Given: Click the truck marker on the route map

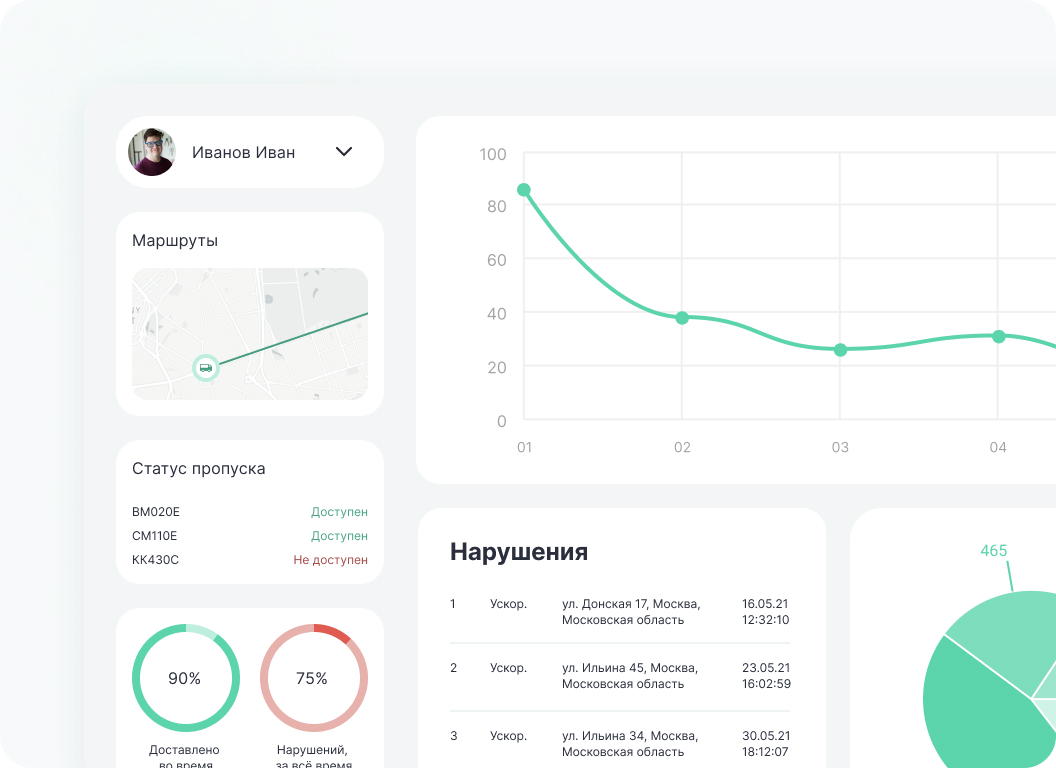Looking at the screenshot, I should point(206,368).
